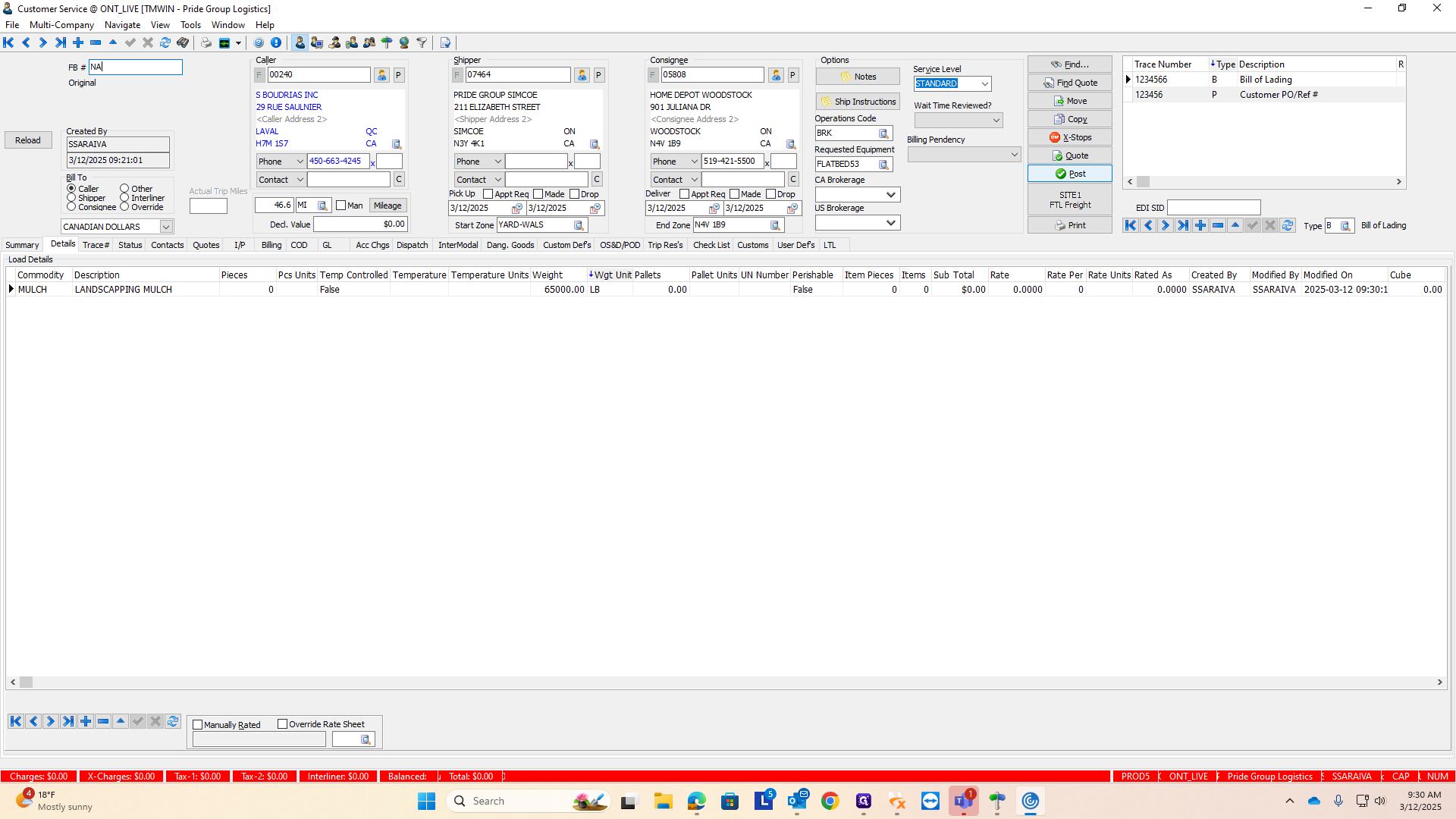Click the globe icon in top toolbar
The image size is (1456, 819).
(404, 43)
